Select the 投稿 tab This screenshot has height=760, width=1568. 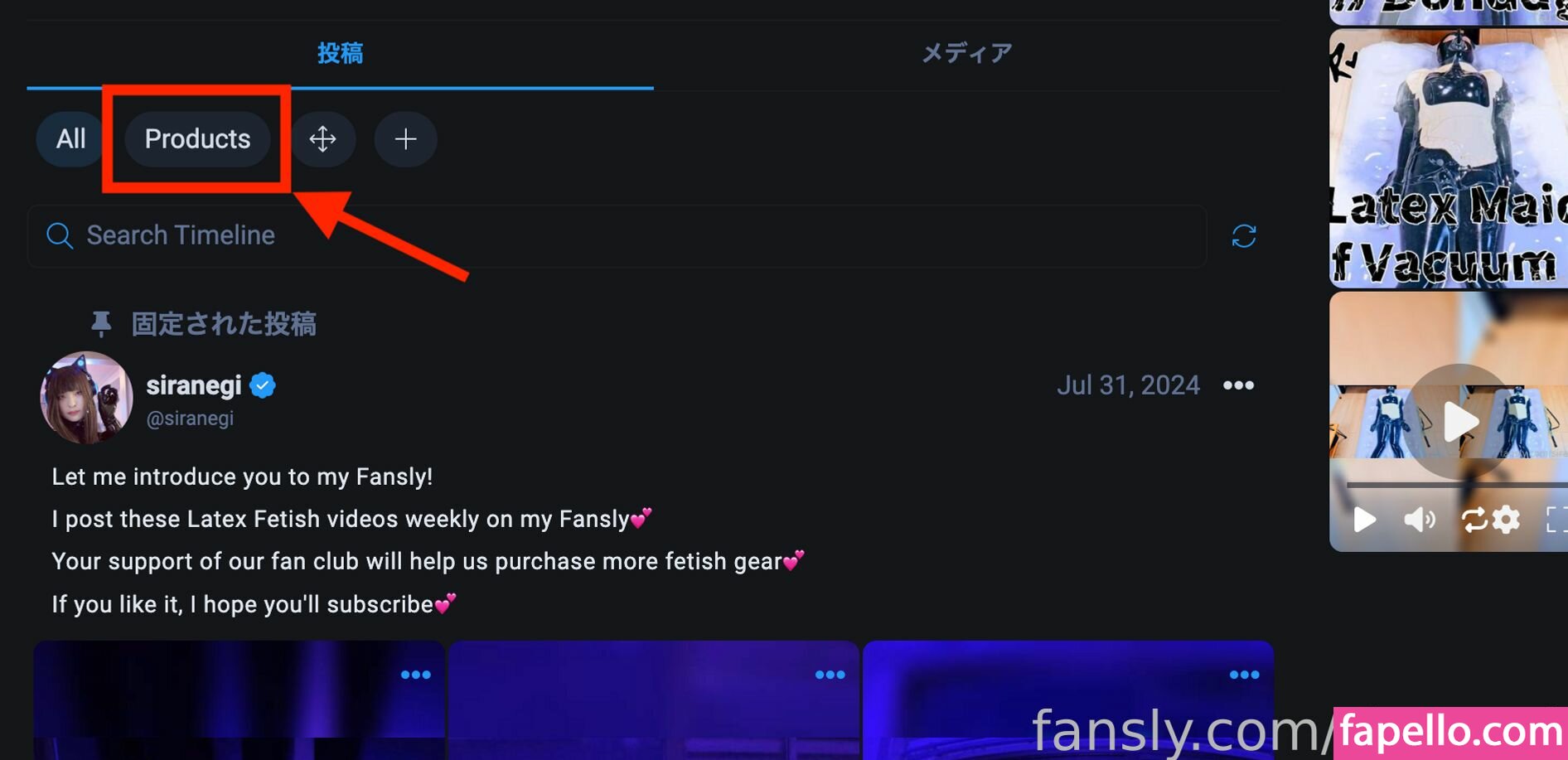[x=340, y=54]
